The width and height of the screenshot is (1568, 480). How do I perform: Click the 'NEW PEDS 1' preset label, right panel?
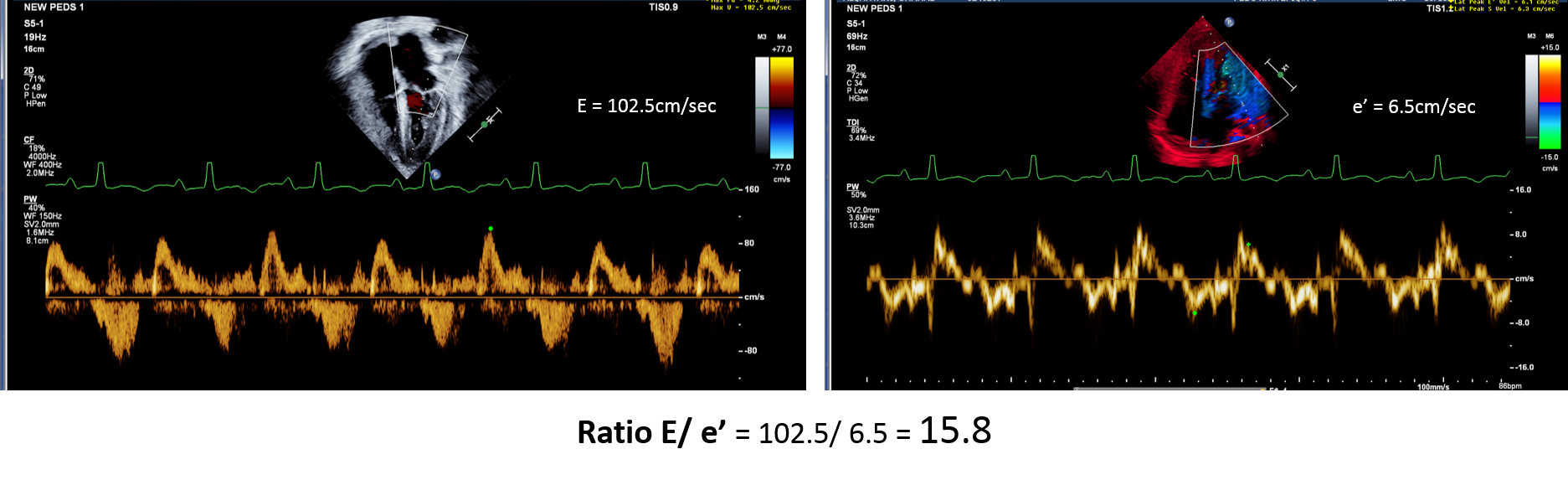pyautogui.click(x=874, y=8)
